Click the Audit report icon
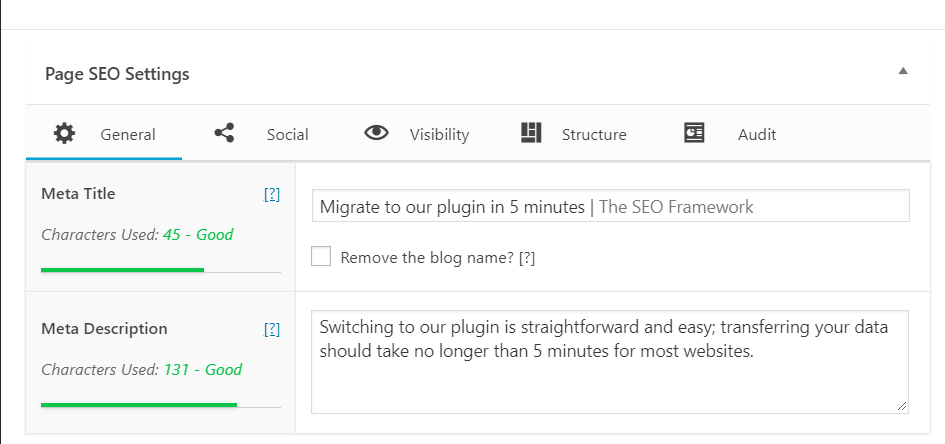The height and width of the screenshot is (444, 945). 694,133
